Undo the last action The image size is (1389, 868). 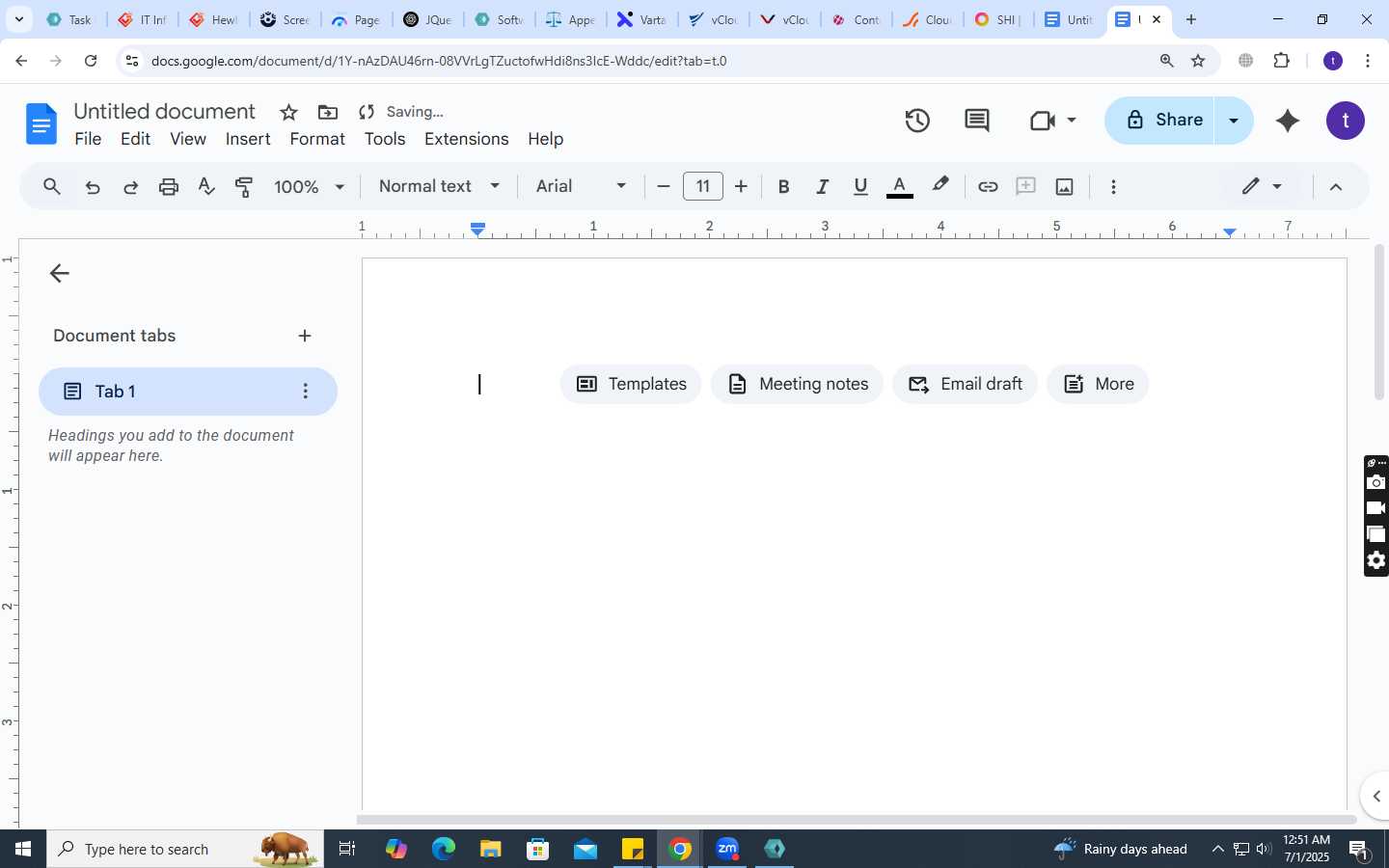(93, 187)
